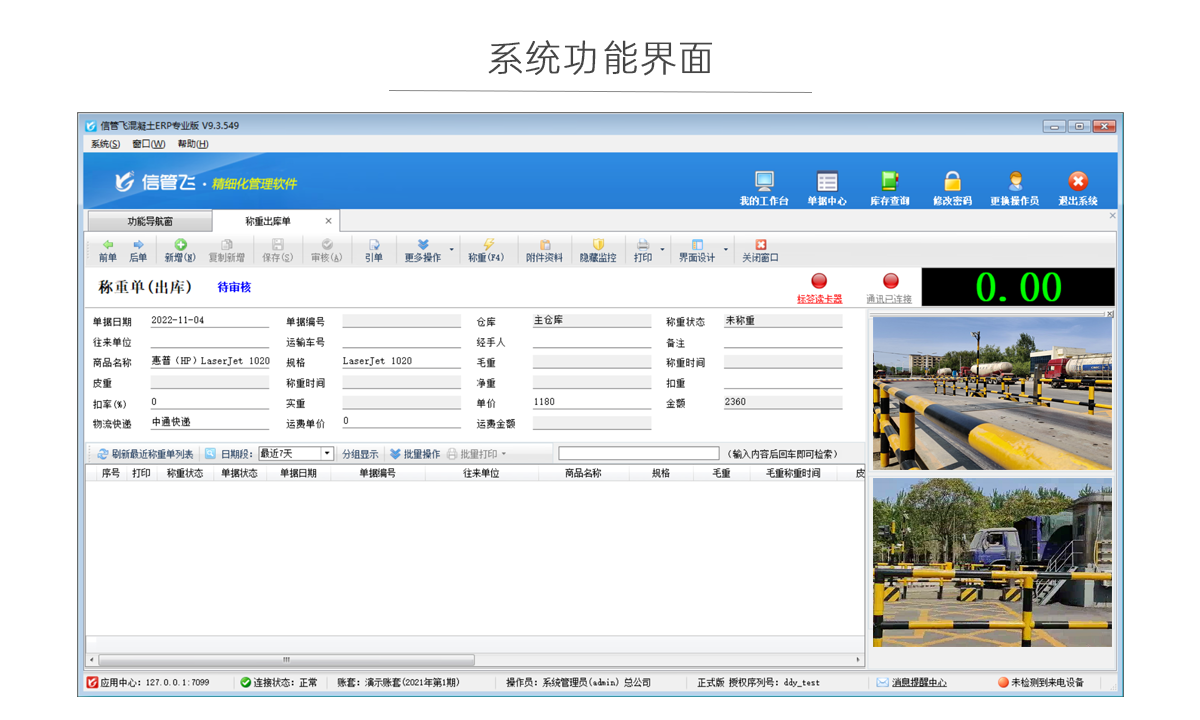Click the 称重(F4) lightning icon
Screen dimensions: 1200x720
[x=488, y=245]
